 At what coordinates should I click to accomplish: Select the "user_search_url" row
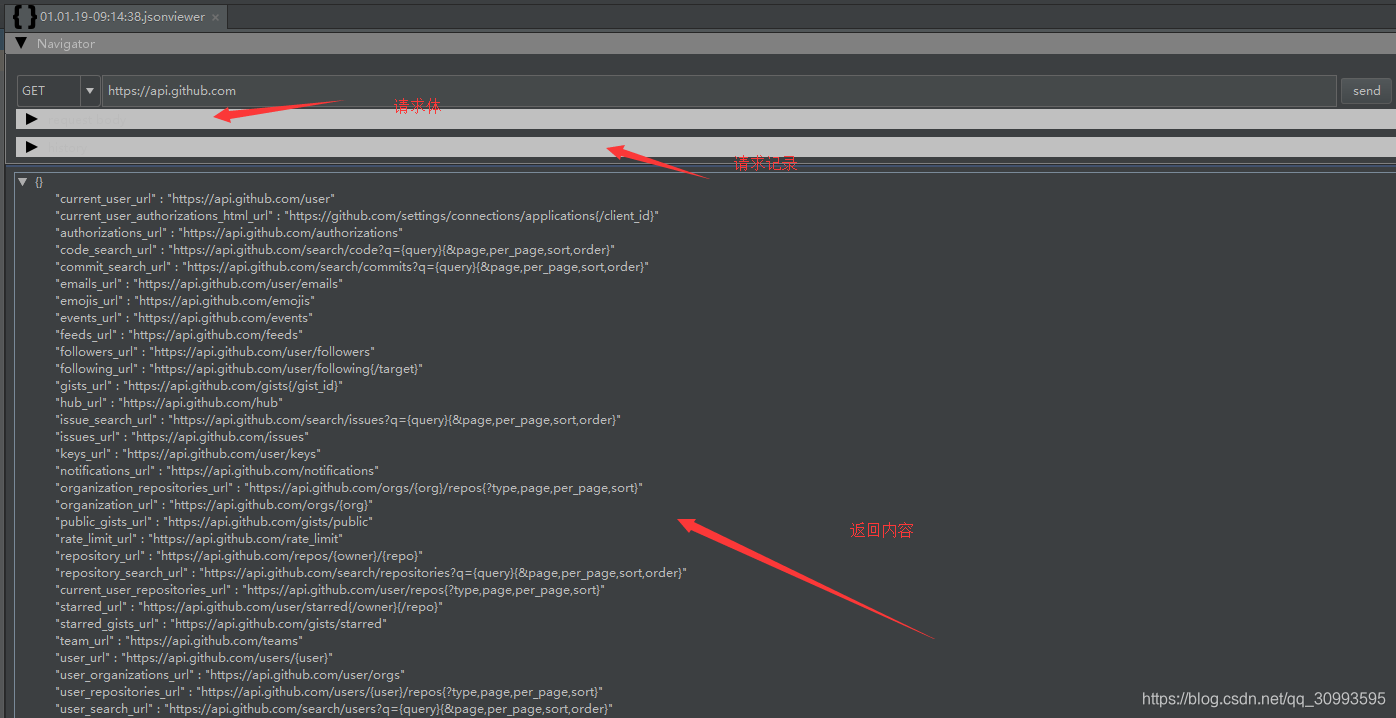(x=334, y=709)
